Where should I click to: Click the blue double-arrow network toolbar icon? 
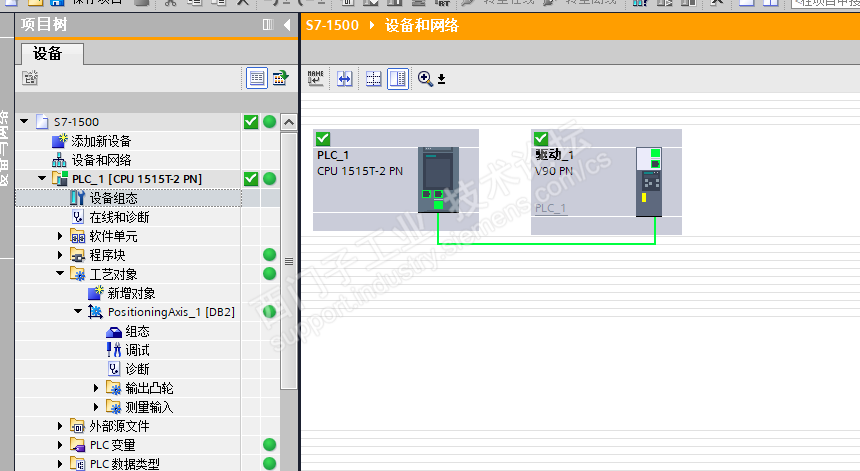click(x=344, y=78)
